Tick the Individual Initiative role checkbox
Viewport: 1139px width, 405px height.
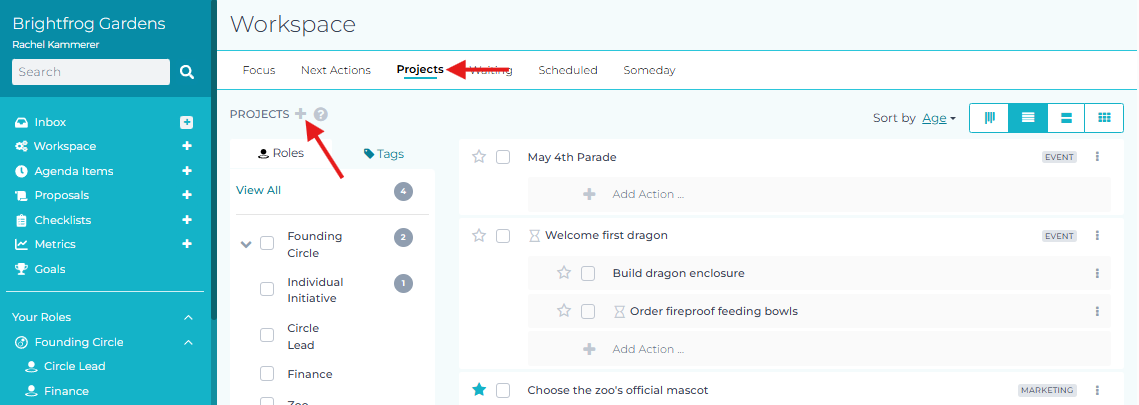(x=267, y=289)
